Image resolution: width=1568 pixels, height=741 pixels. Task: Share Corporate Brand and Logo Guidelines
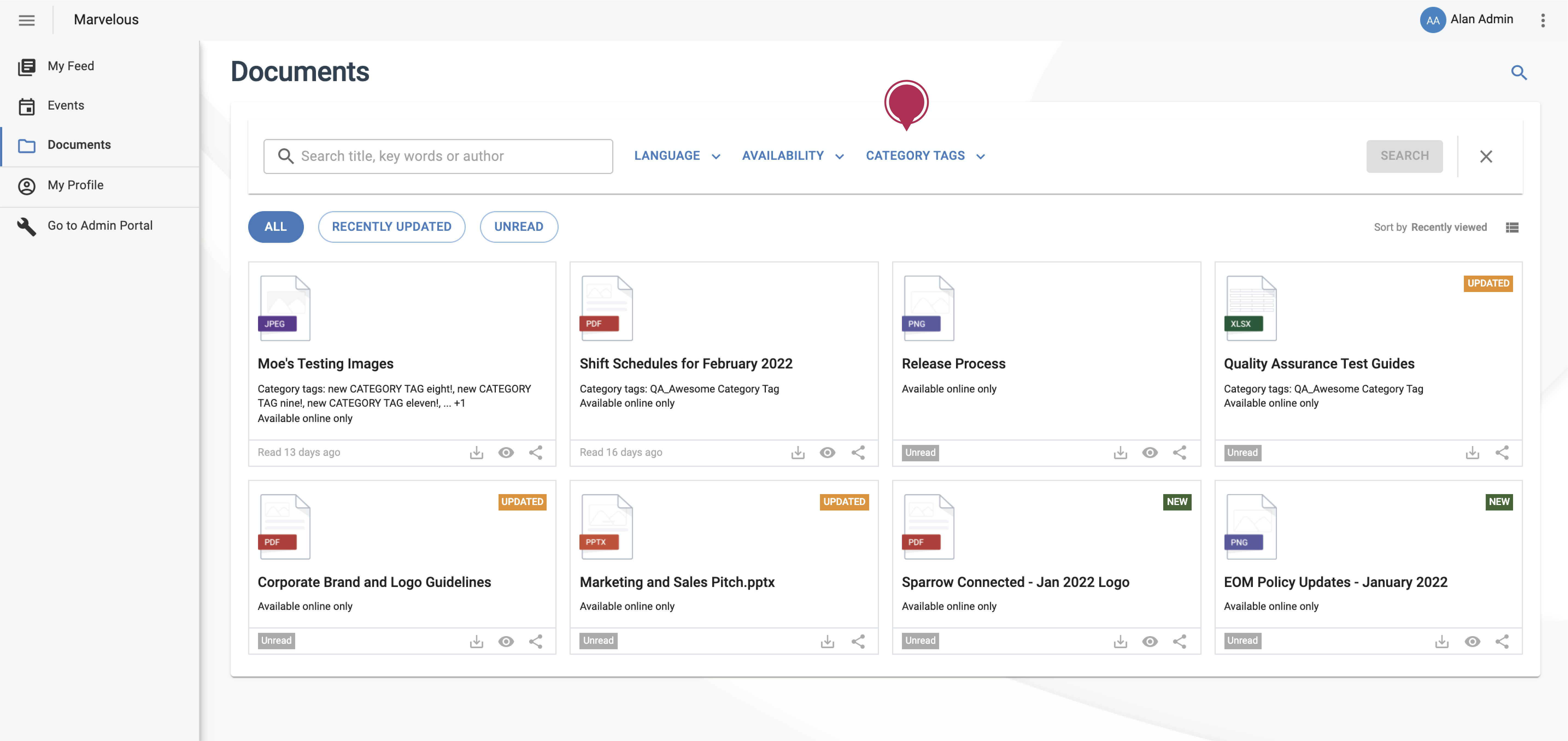[536, 641]
